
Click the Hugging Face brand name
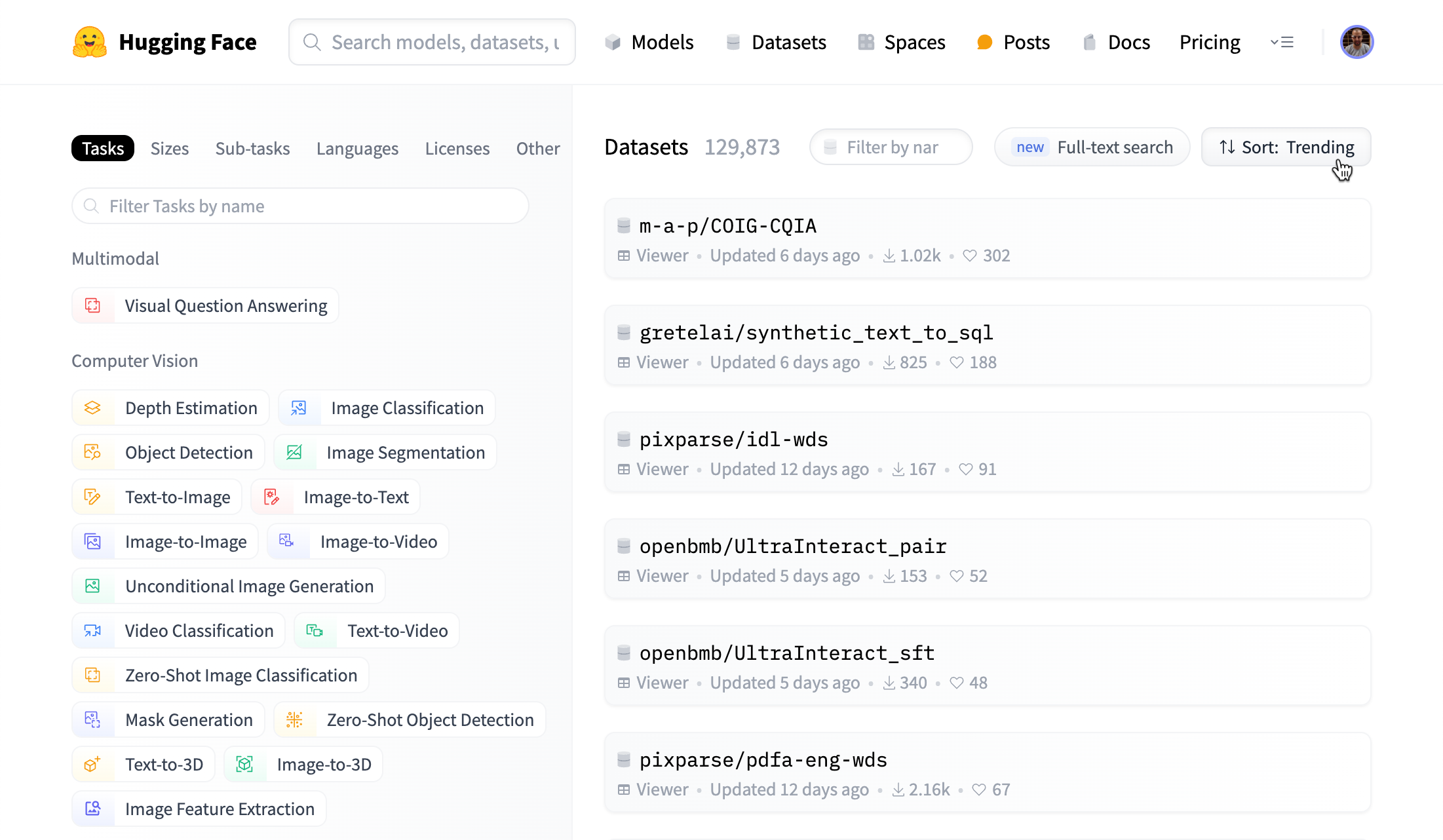pos(187,42)
